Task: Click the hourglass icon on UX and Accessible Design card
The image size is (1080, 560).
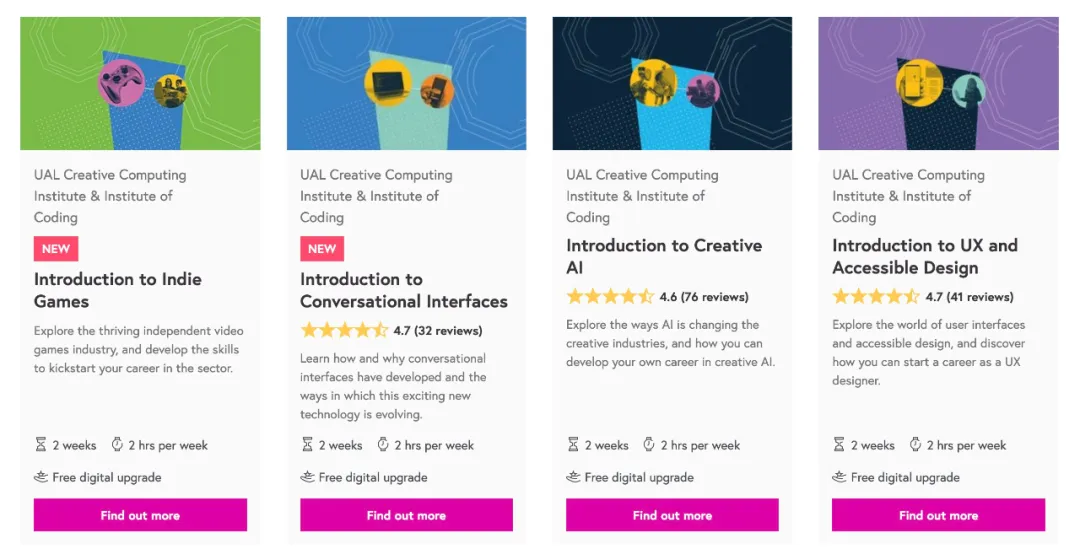Action: click(x=839, y=445)
